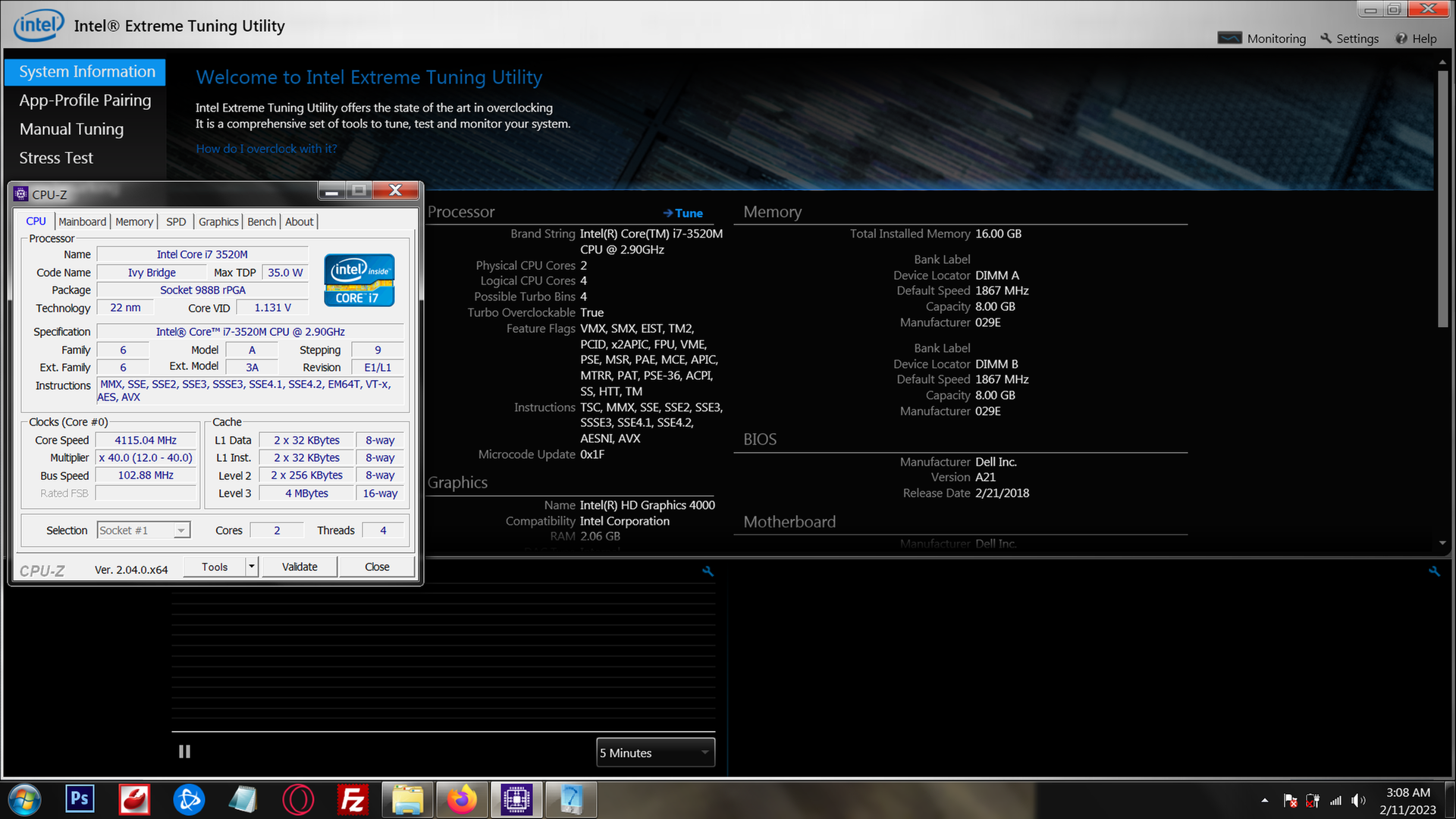Image resolution: width=1456 pixels, height=819 pixels.
Task: Click the Core VID value 1.131 V
Action: pos(272,307)
